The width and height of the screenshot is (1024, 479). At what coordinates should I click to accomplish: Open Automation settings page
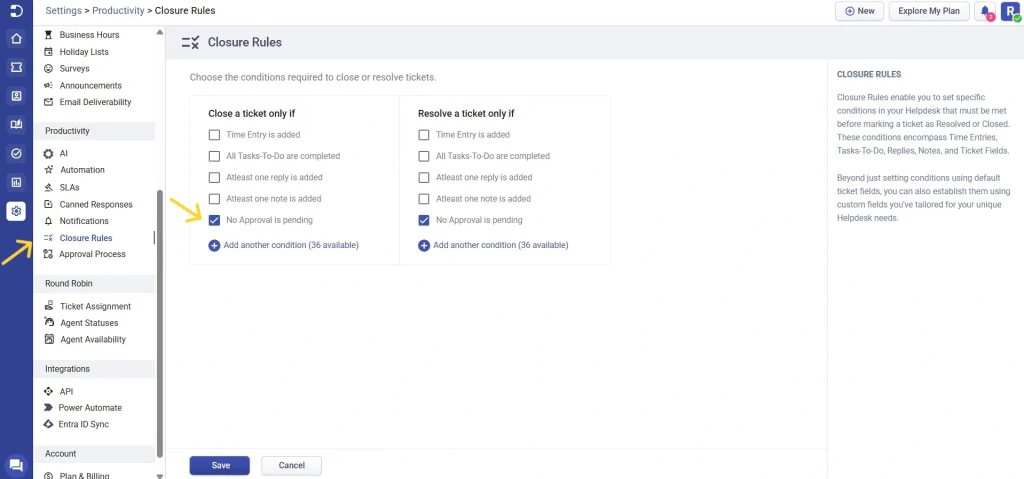point(82,170)
